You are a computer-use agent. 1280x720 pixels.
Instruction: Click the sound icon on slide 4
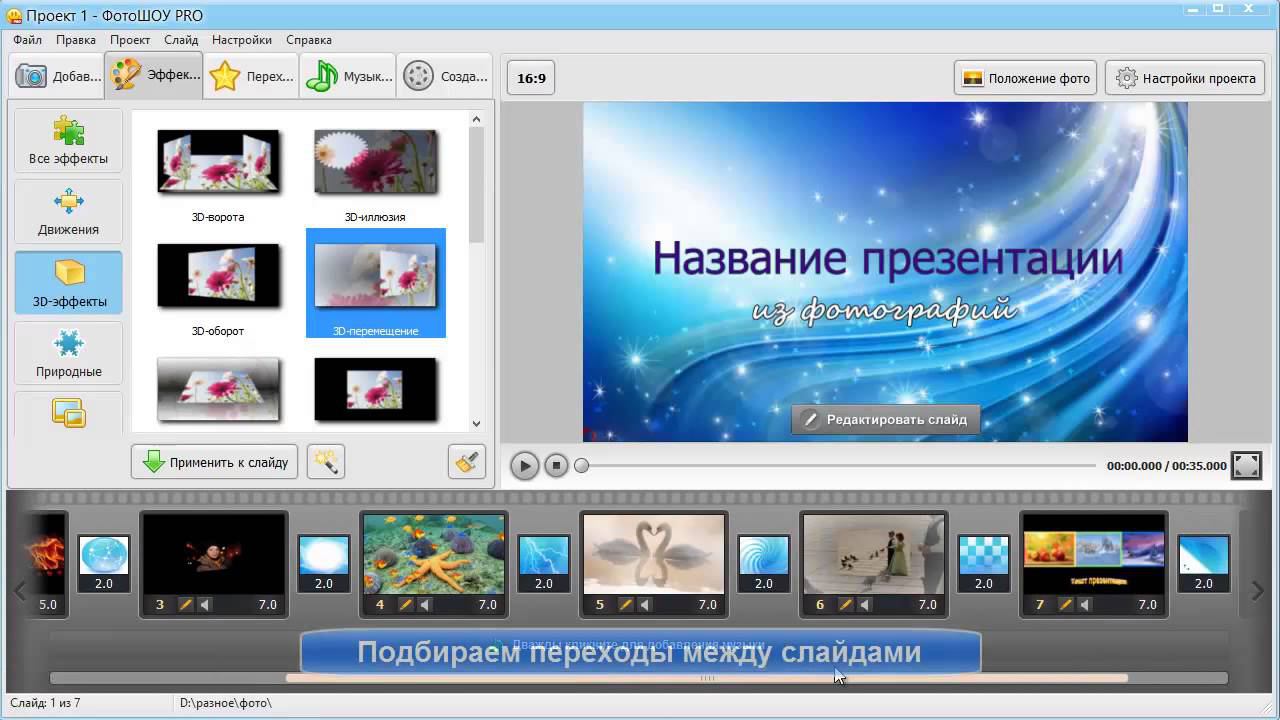tap(425, 604)
